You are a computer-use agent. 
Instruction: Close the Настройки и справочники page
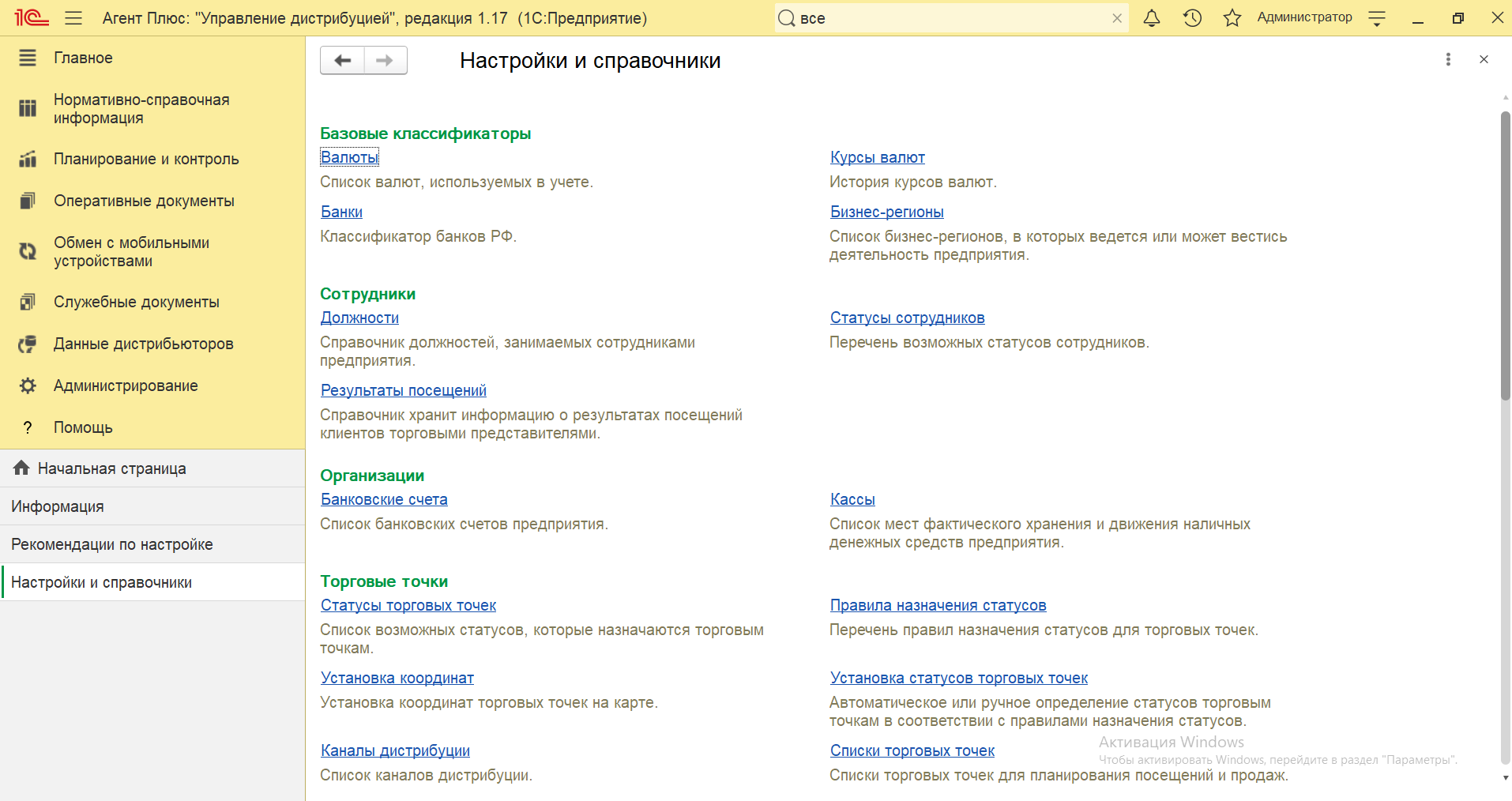pyautogui.click(x=1484, y=59)
